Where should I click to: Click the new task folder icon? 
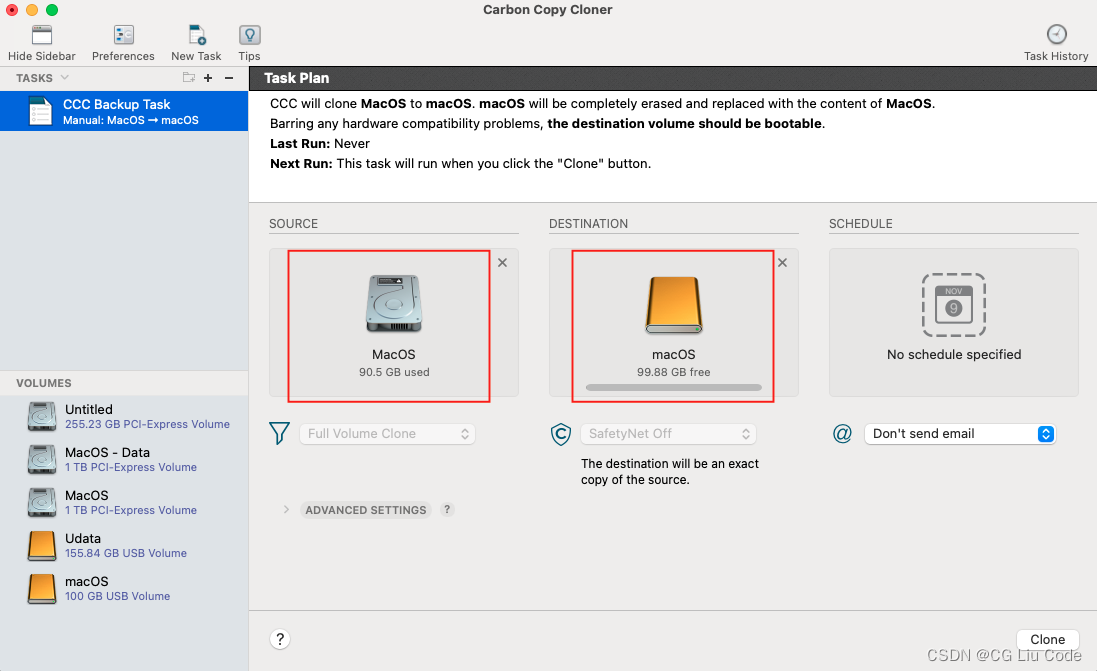(x=189, y=78)
